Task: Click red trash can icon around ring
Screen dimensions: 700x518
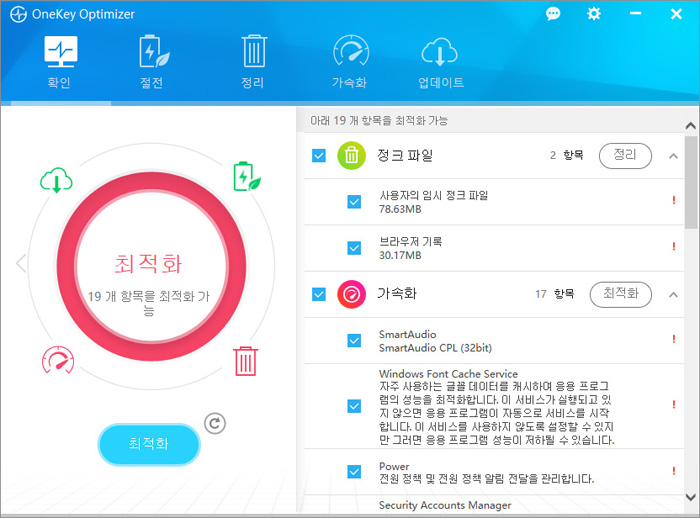Action: pos(246,361)
